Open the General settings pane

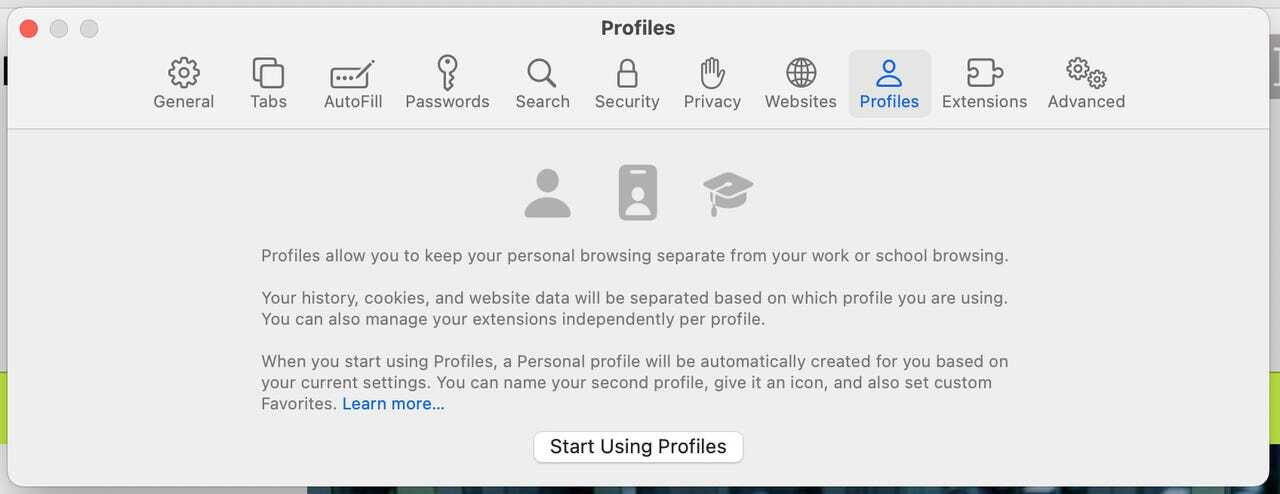click(183, 83)
